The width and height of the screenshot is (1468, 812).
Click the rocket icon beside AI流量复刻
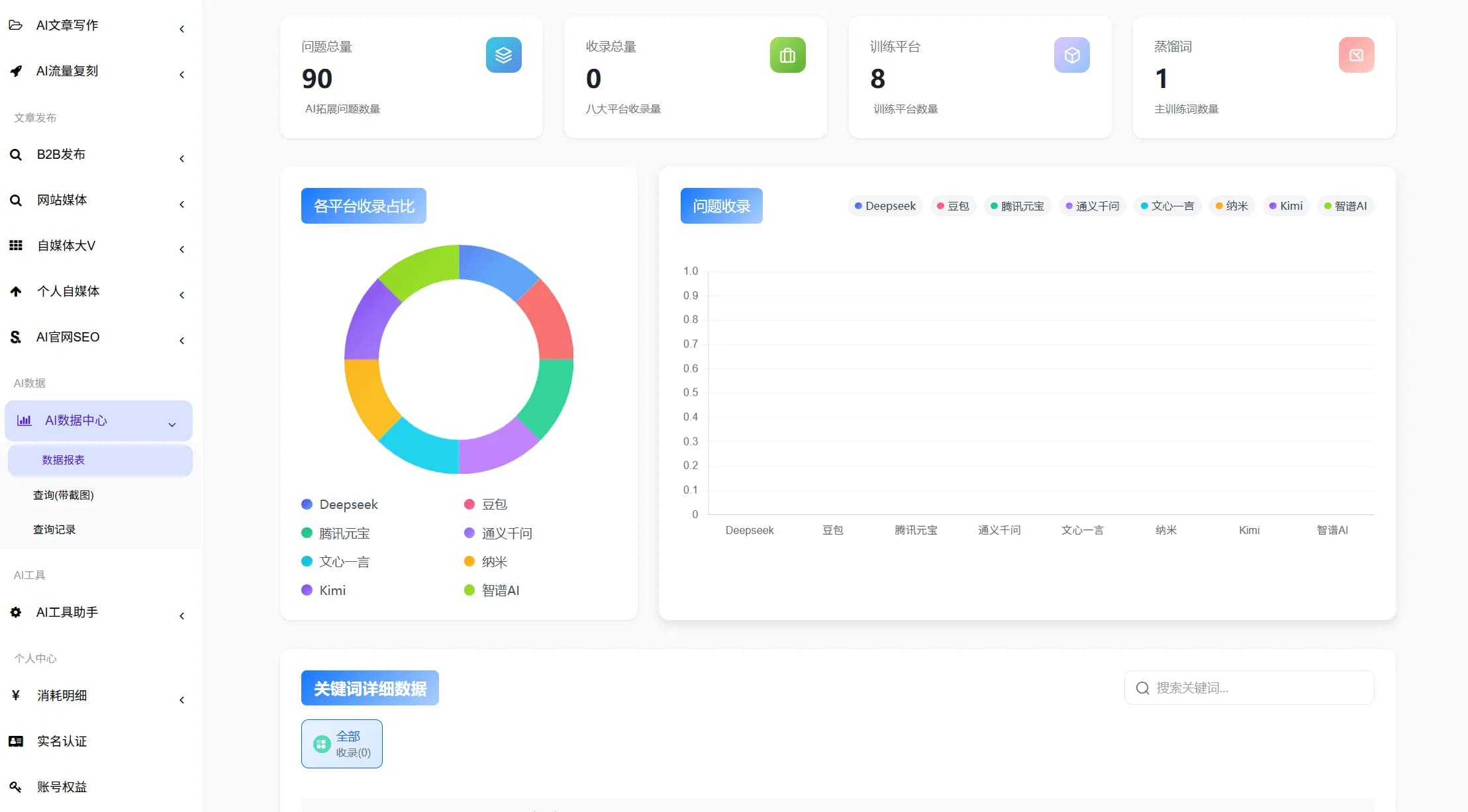16,71
